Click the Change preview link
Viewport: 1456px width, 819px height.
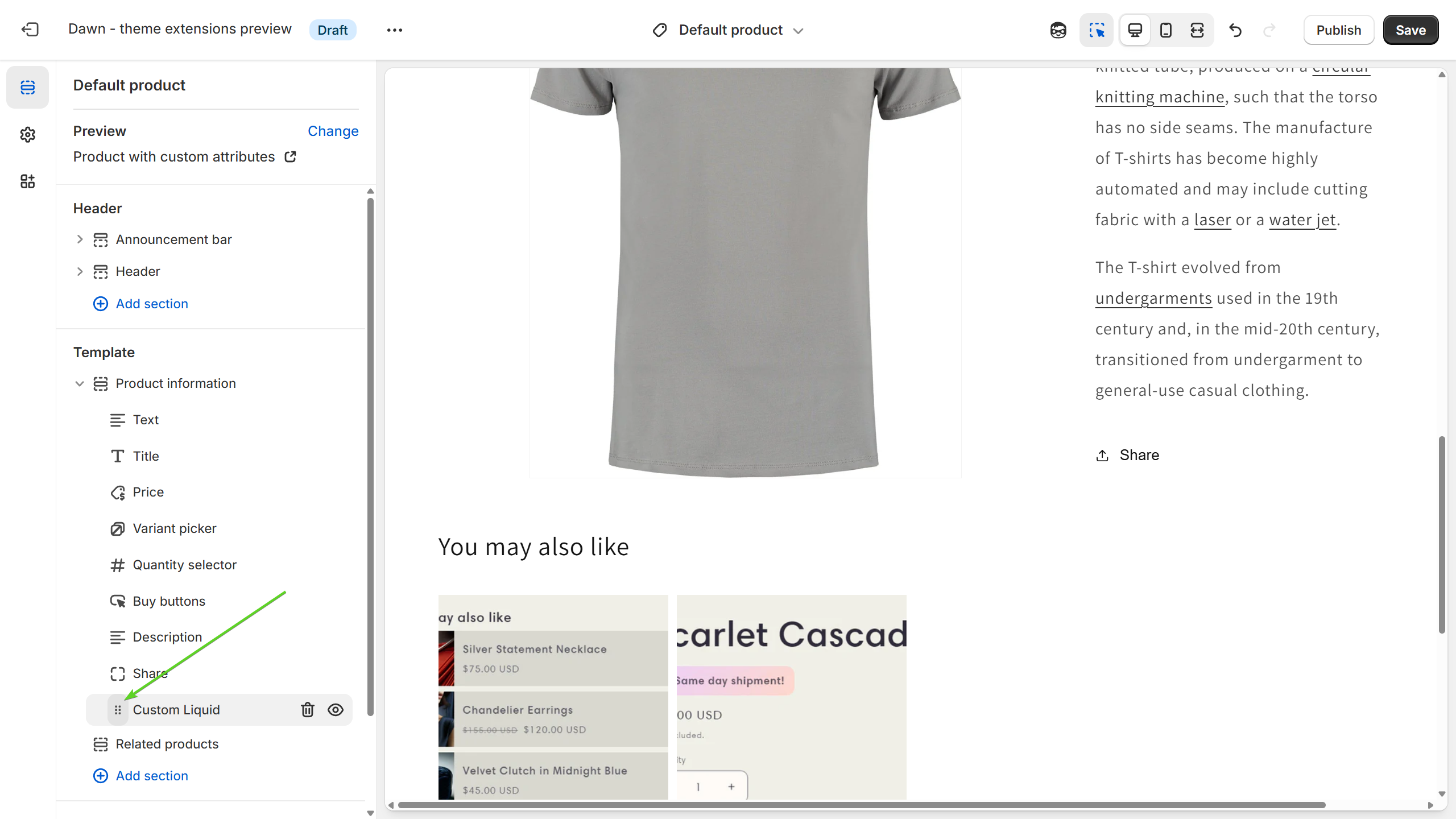(x=333, y=131)
